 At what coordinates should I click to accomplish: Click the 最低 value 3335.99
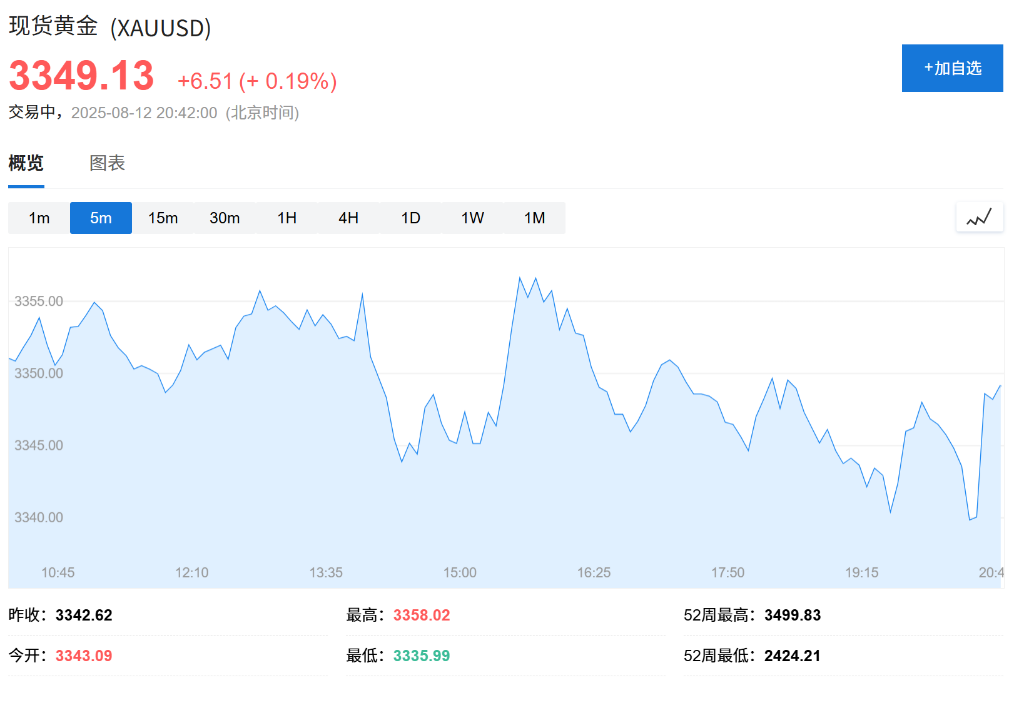tap(422, 656)
